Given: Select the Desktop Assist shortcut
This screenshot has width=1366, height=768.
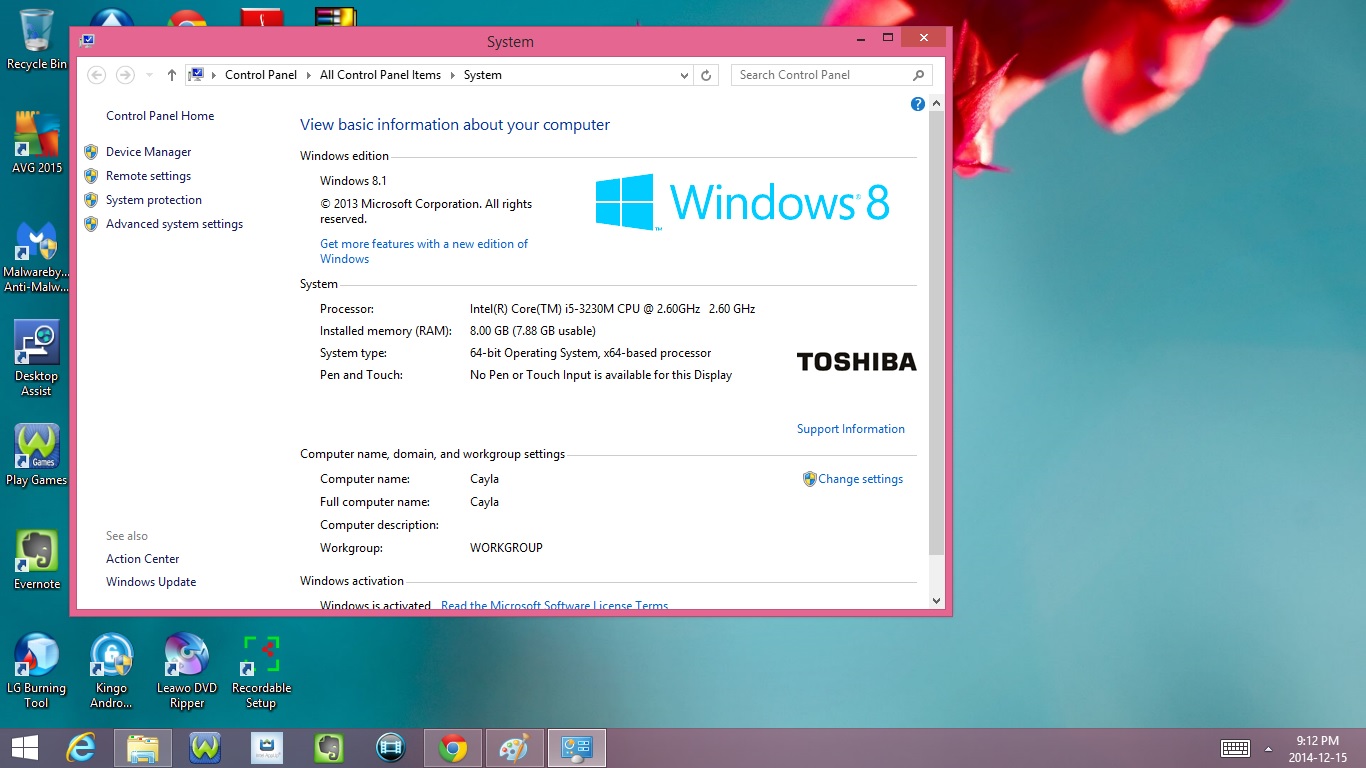Looking at the screenshot, I should [x=36, y=359].
